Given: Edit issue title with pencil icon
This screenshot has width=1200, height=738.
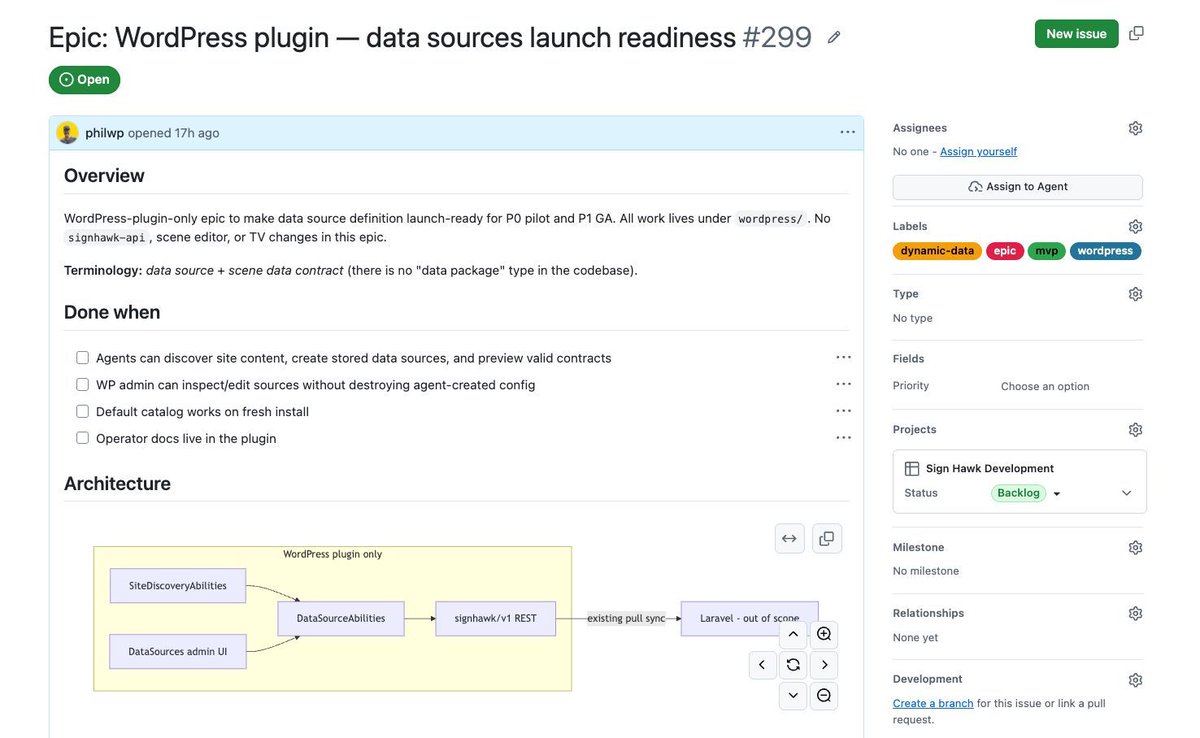Looking at the screenshot, I should coord(834,37).
